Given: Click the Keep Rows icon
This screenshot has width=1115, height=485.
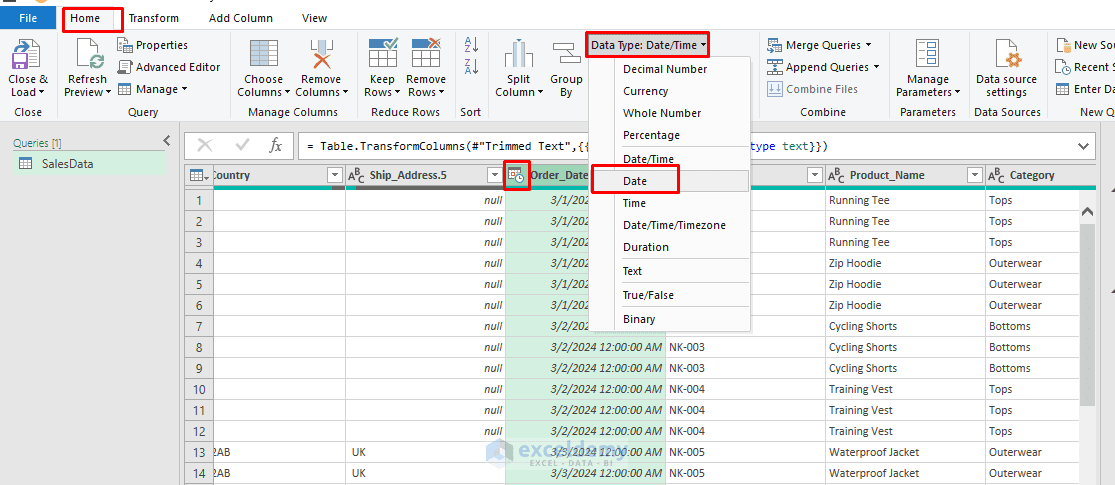Looking at the screenshot, I should click(383, 54).
